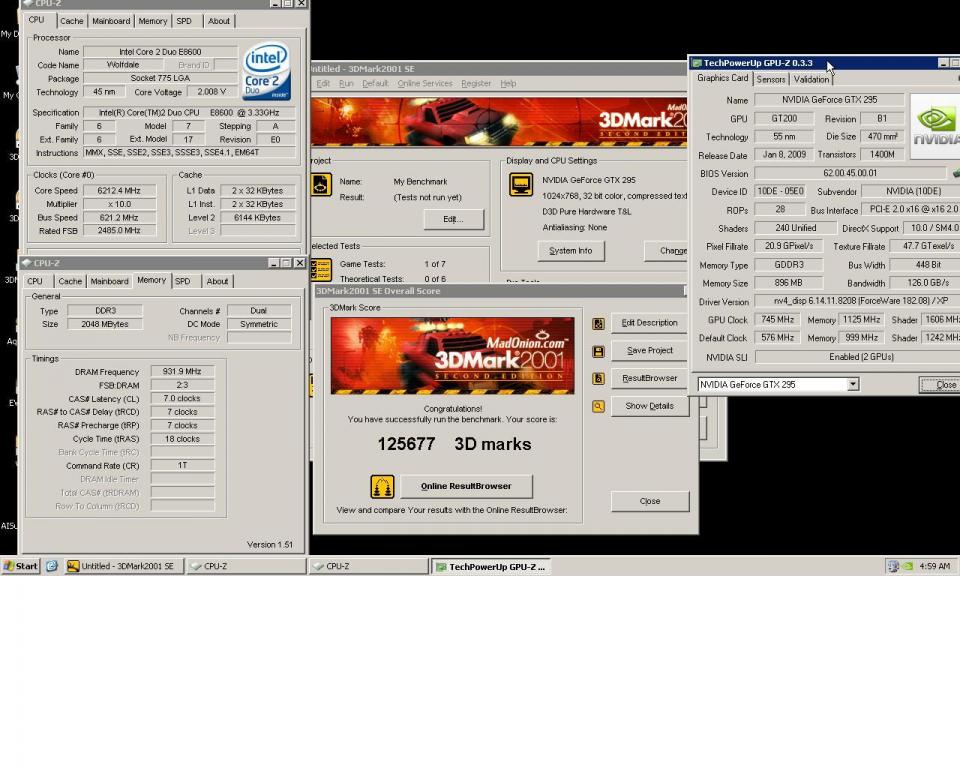The image size is (960, 768).
Task: Open the Validation tab in GPU-Z
Action: point(811,80)
